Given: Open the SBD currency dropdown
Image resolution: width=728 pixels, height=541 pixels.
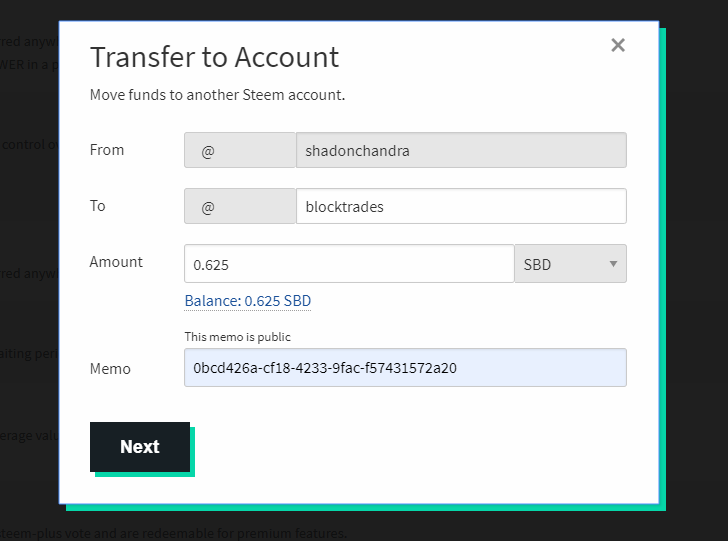Looking at the screenshot, I should [x=571, y=264].
